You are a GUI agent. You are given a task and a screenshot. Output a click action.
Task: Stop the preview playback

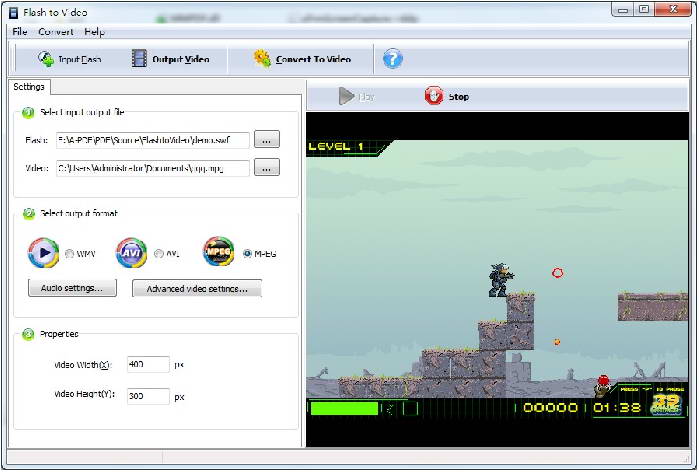click(x=447, y=96)
